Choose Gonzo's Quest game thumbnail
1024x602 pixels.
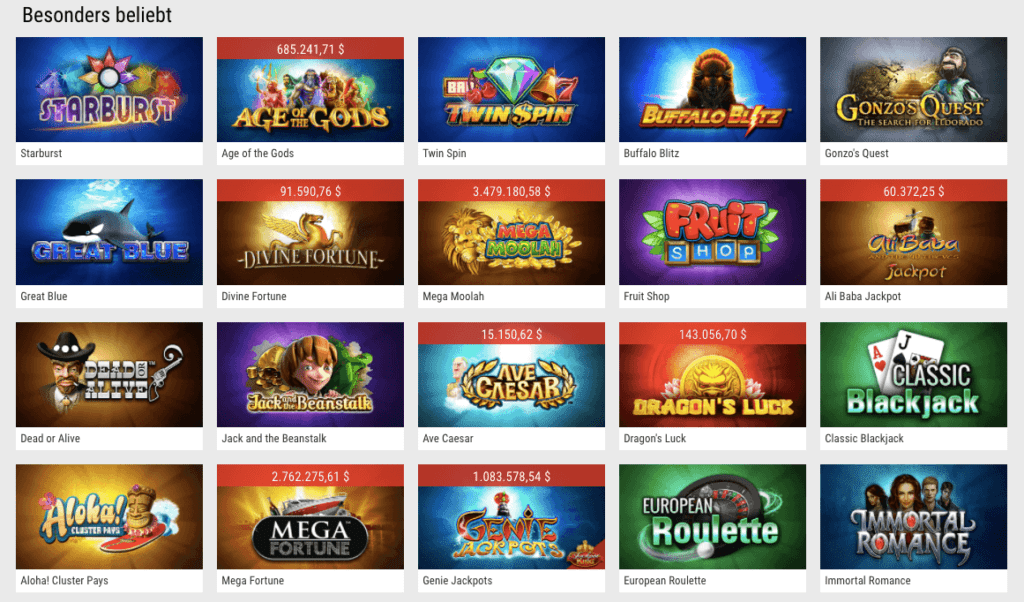tap(914, 89)
